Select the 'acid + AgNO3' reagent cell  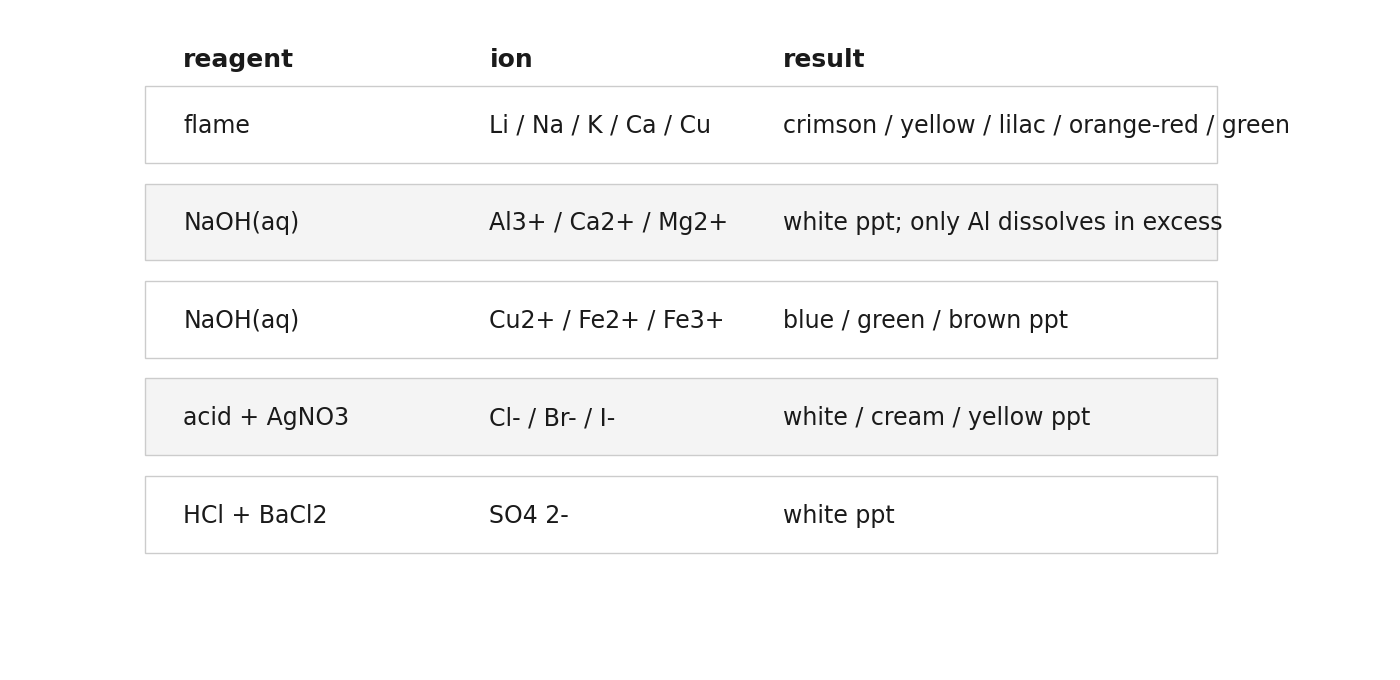pyautogui.click(x=266, y=417)
